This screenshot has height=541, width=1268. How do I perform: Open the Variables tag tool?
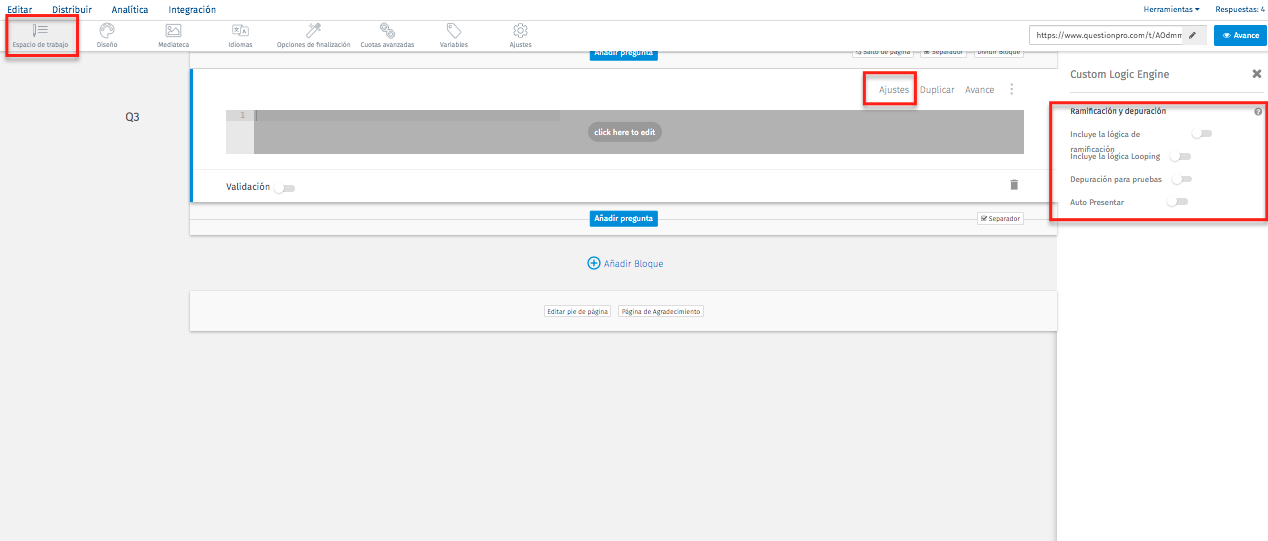tap(453, 36)
